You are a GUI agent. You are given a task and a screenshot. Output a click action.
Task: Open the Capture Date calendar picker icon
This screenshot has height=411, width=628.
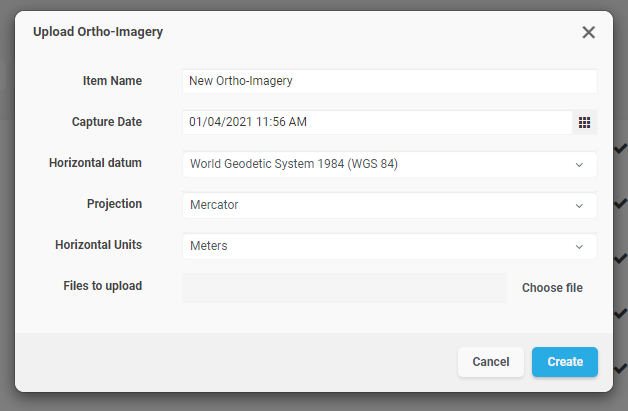[584, 122]
